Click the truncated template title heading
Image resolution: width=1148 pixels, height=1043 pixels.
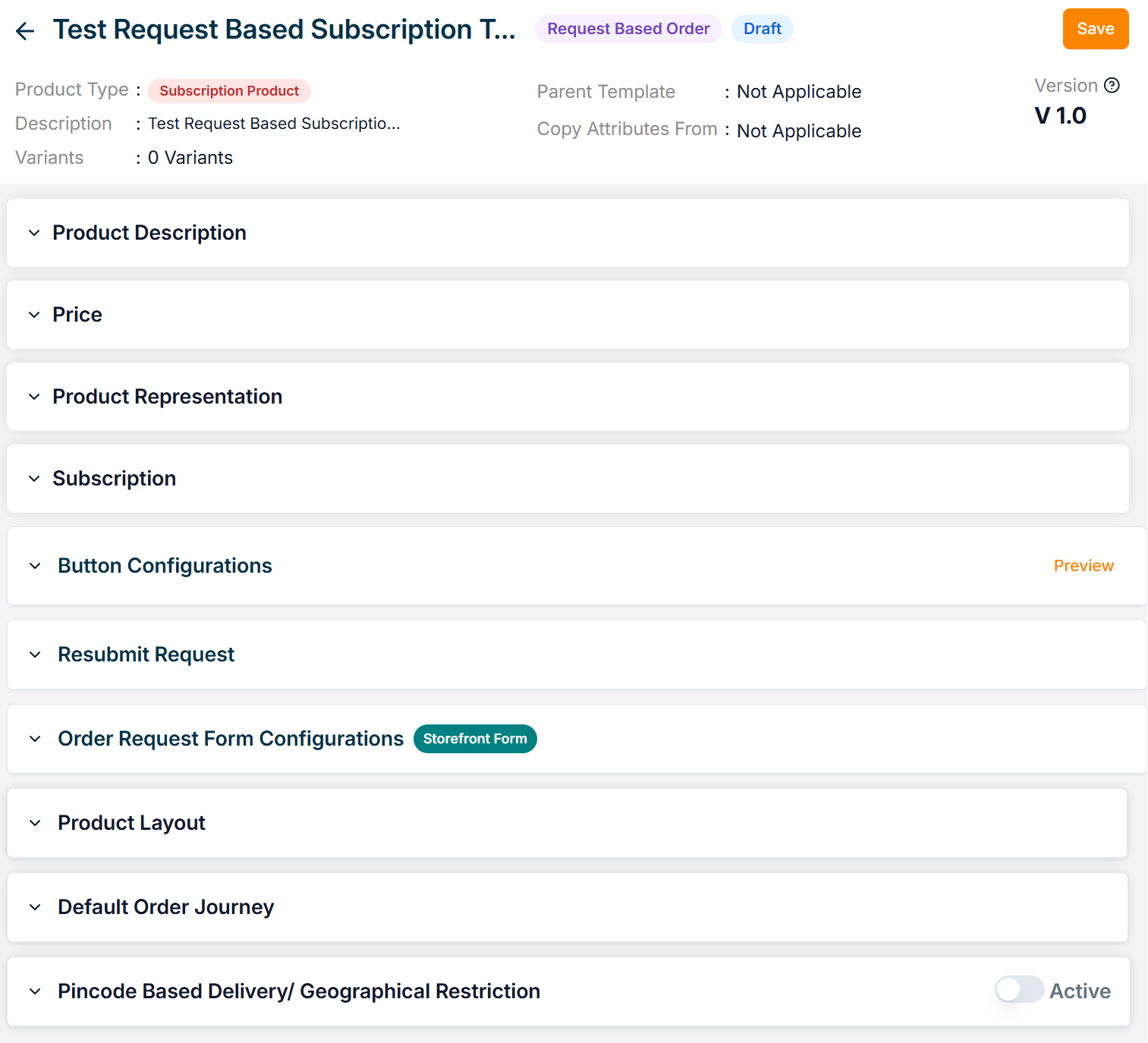[x=284, y=30]
